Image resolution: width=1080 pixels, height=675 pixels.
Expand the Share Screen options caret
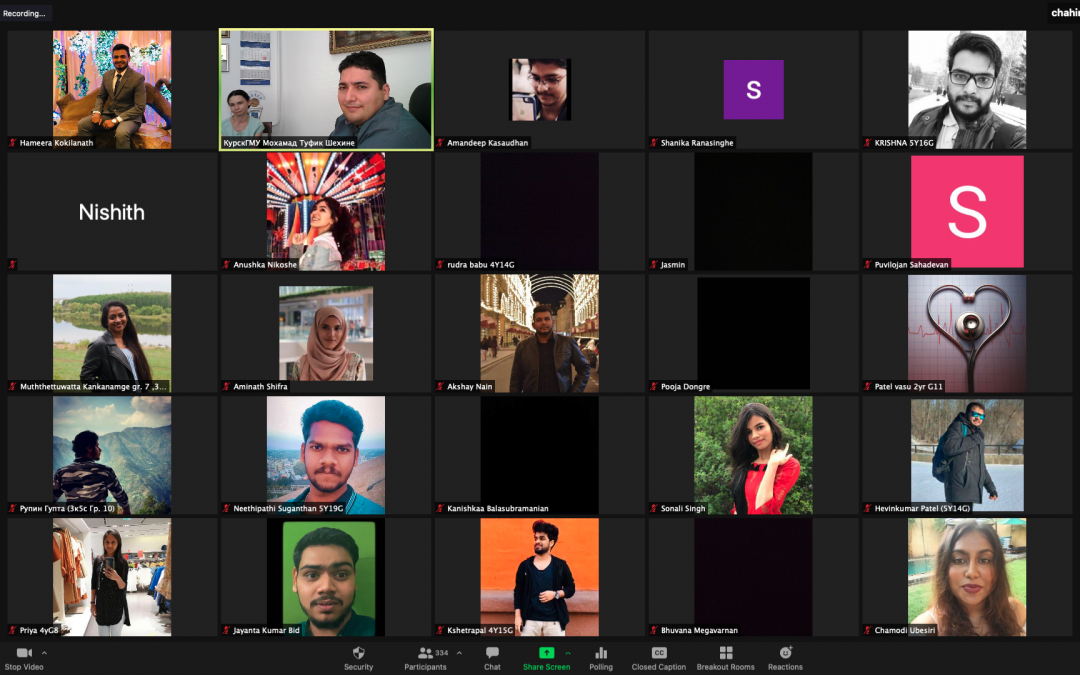[x=567, y=653]
